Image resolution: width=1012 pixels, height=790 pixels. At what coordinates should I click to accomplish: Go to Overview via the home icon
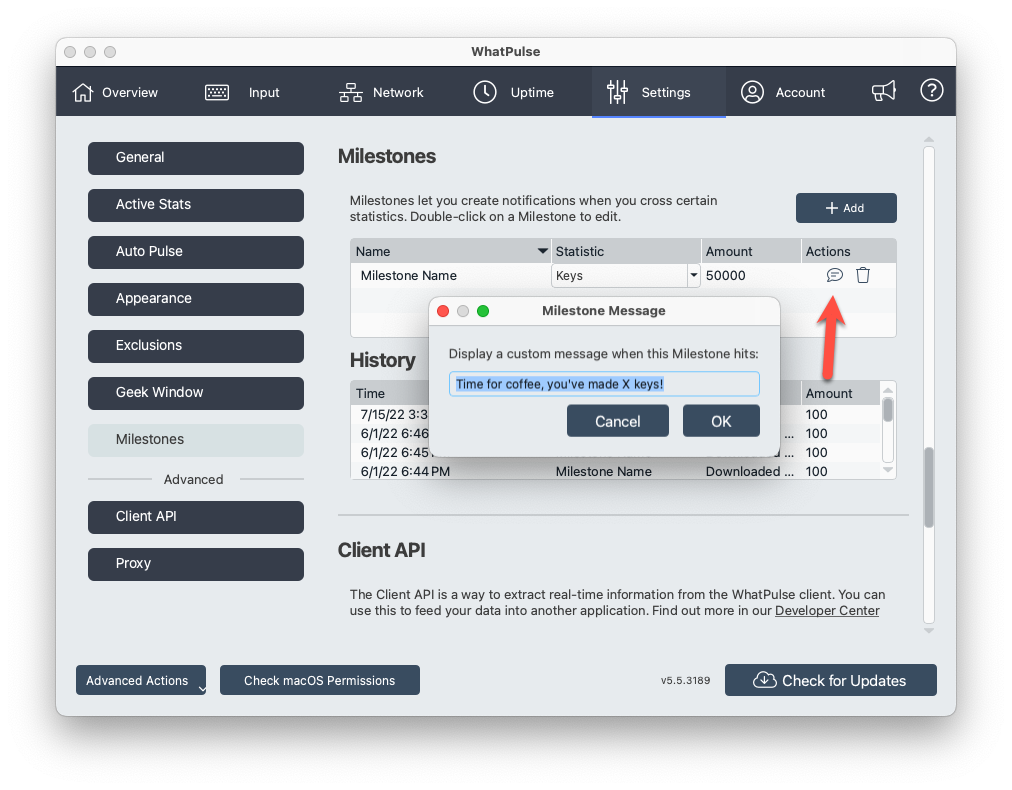pyautogui.click(x=83, y=92)
